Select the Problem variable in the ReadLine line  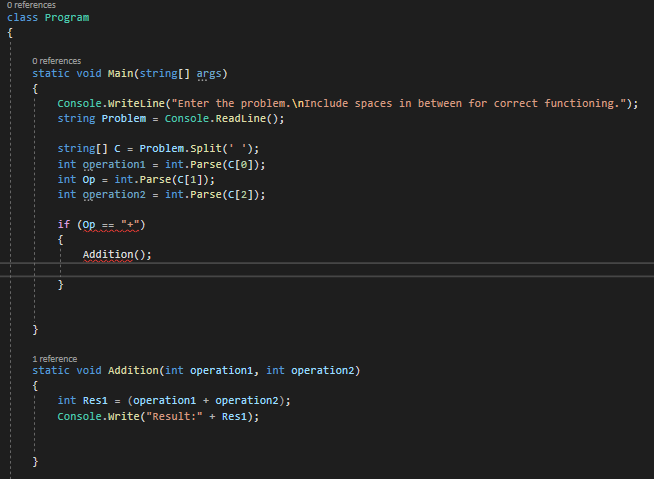click(123, 118)
